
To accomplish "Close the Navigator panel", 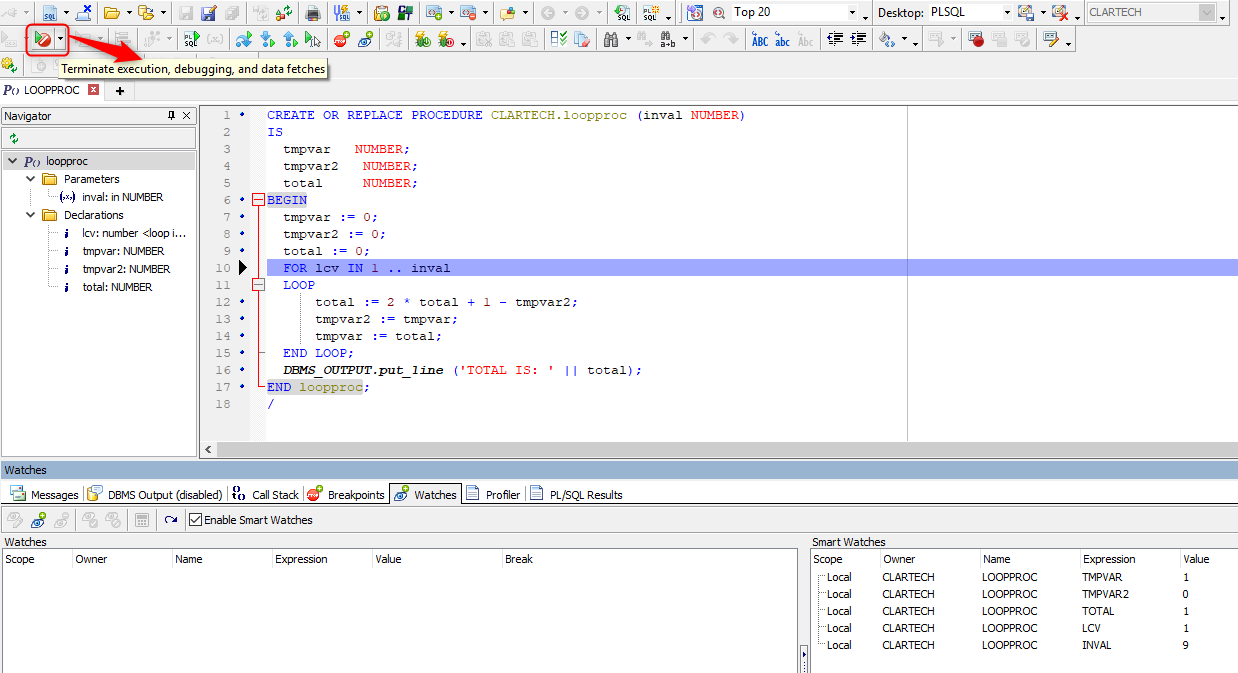I will click(x=187, y=116).
